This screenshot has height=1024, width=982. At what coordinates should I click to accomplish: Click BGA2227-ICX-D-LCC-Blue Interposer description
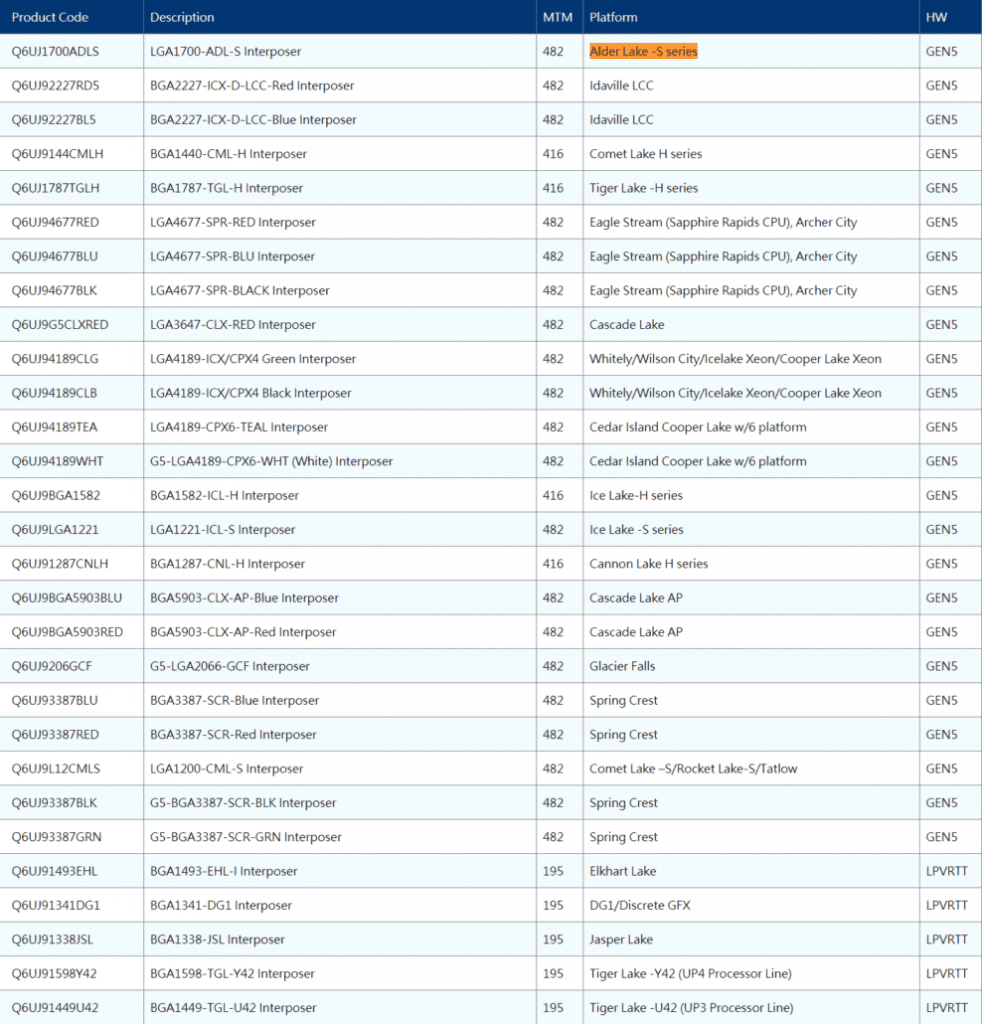click(253, 120)
